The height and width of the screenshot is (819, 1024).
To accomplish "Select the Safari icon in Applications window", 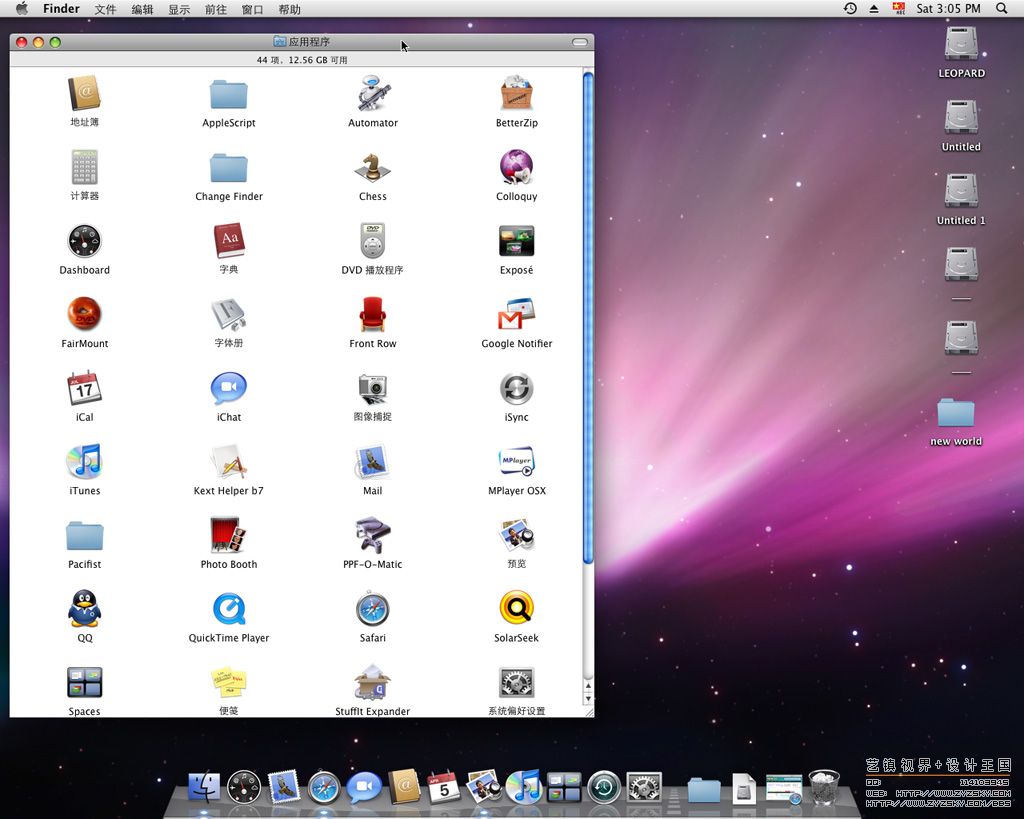I will click(x=373, y=609).
